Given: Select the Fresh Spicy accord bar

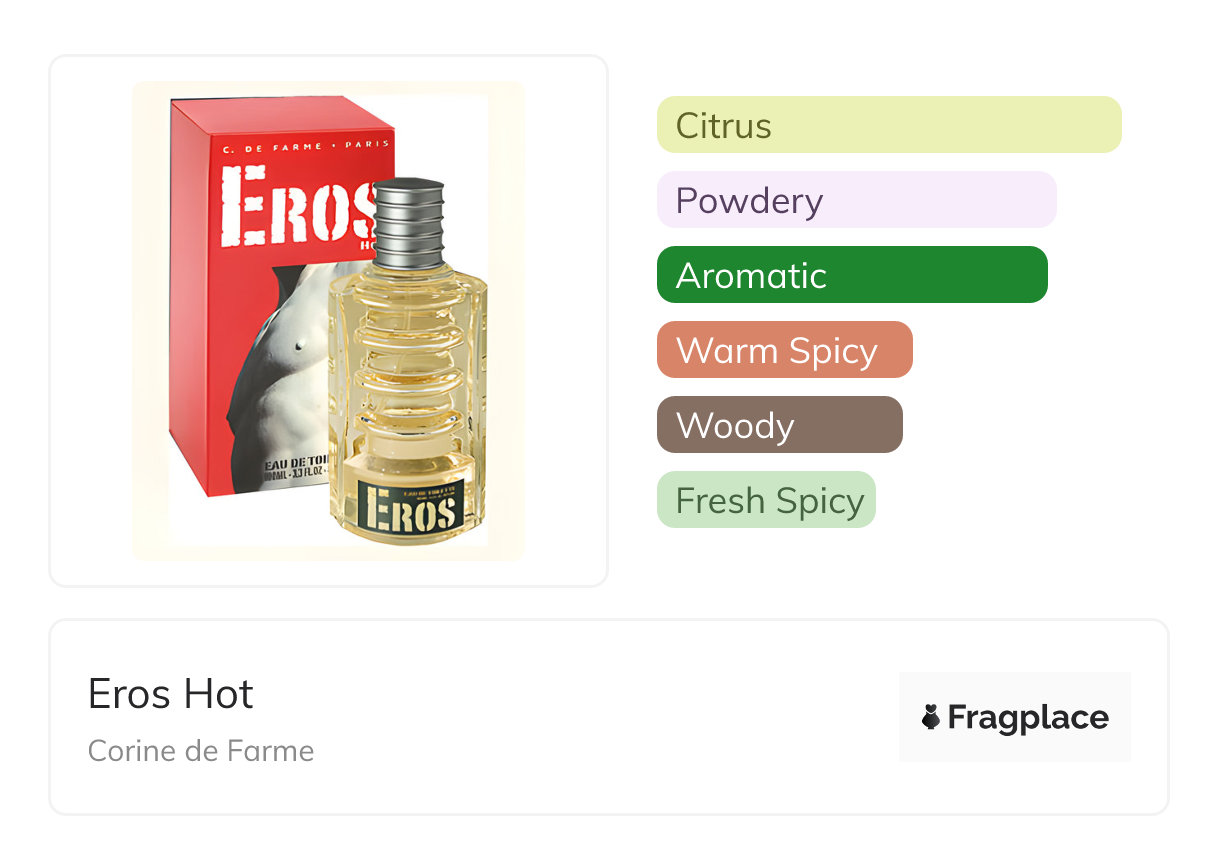Looking at the screenshot, I should coord(766,500).
